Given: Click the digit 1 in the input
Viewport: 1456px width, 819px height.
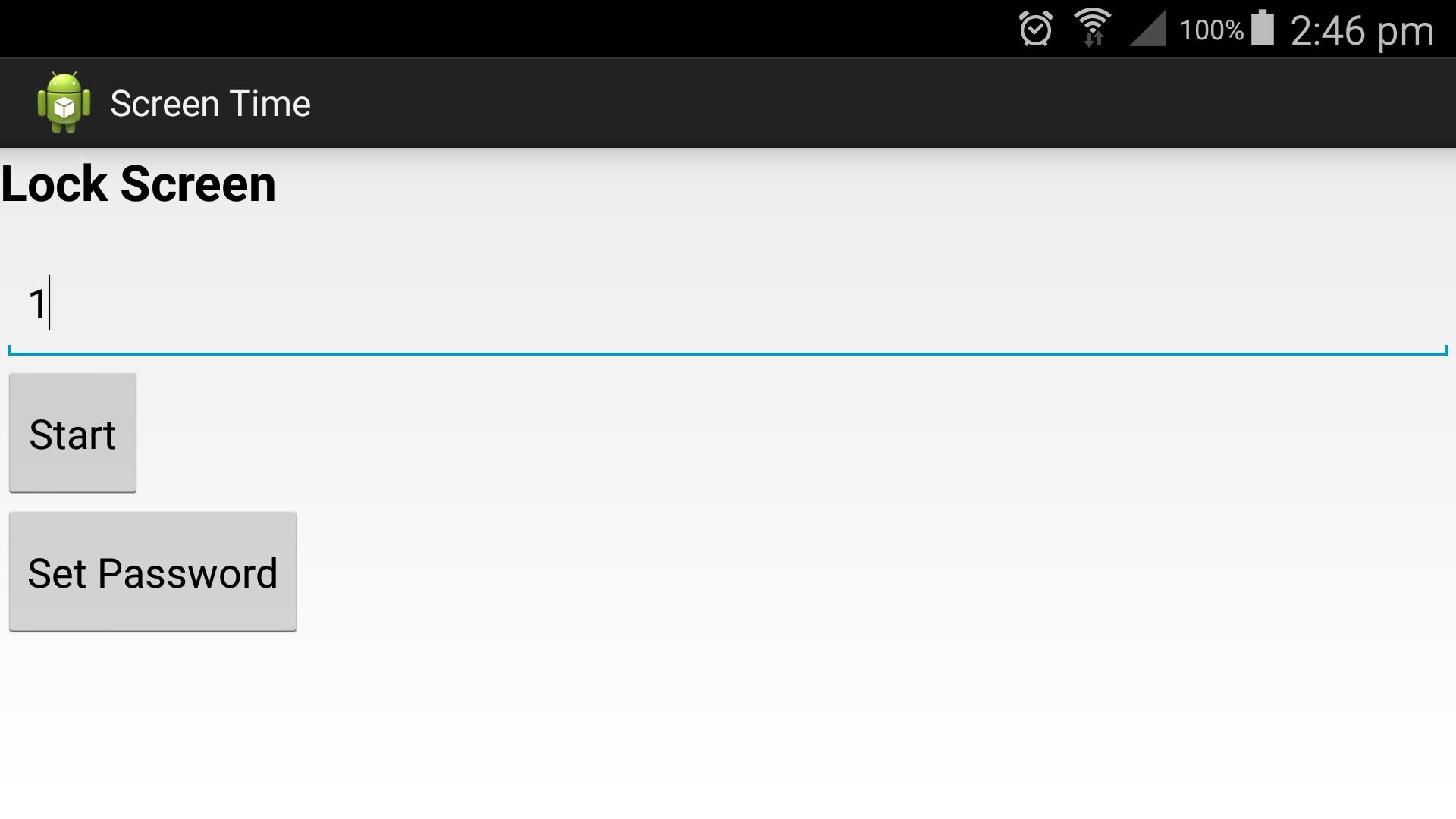Looking at the screenshot, I should (37, 304).
